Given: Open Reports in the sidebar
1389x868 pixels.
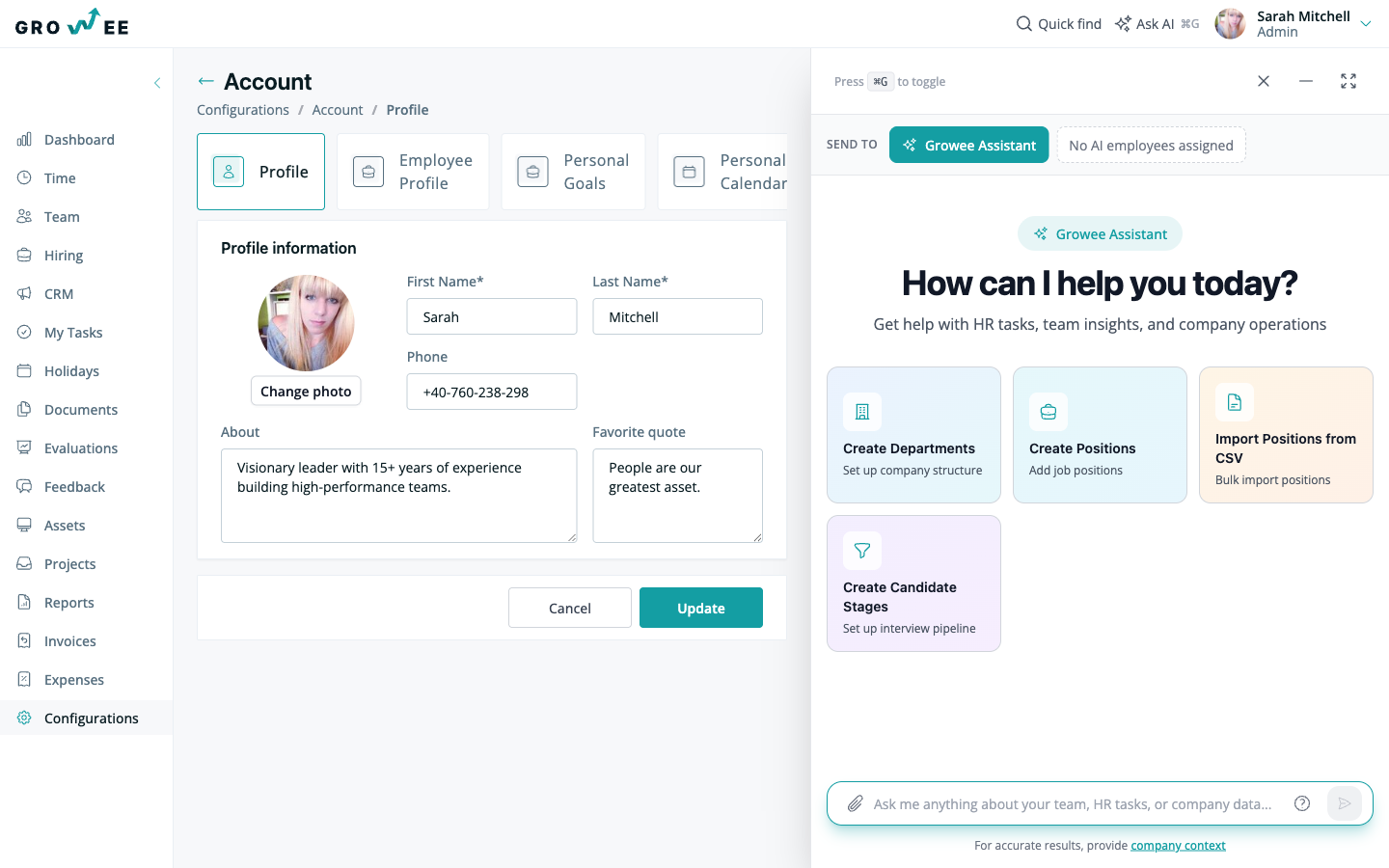Looking at the screenshot, I should [69, 603].
